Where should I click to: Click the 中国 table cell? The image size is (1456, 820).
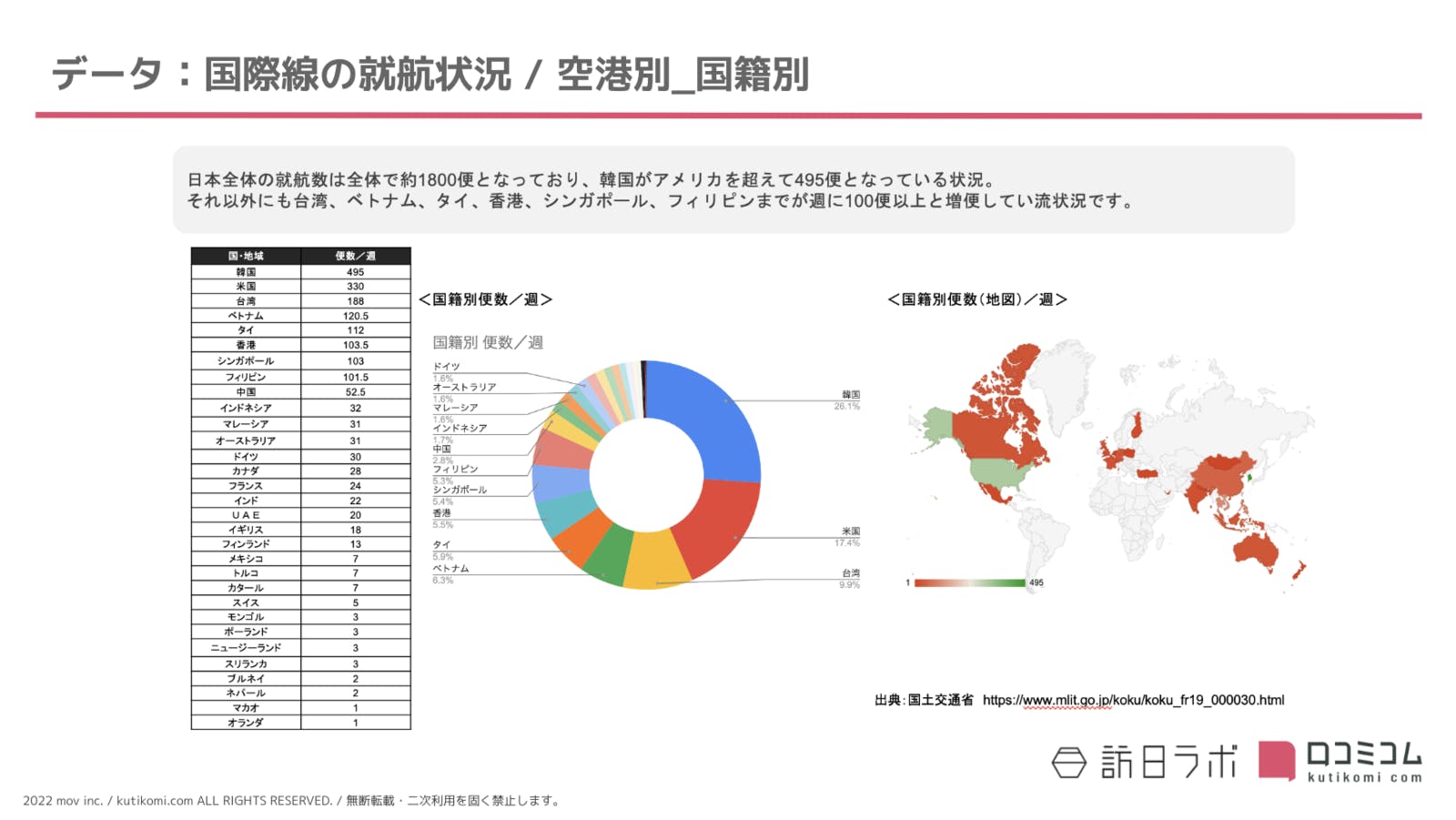(246, 392)
